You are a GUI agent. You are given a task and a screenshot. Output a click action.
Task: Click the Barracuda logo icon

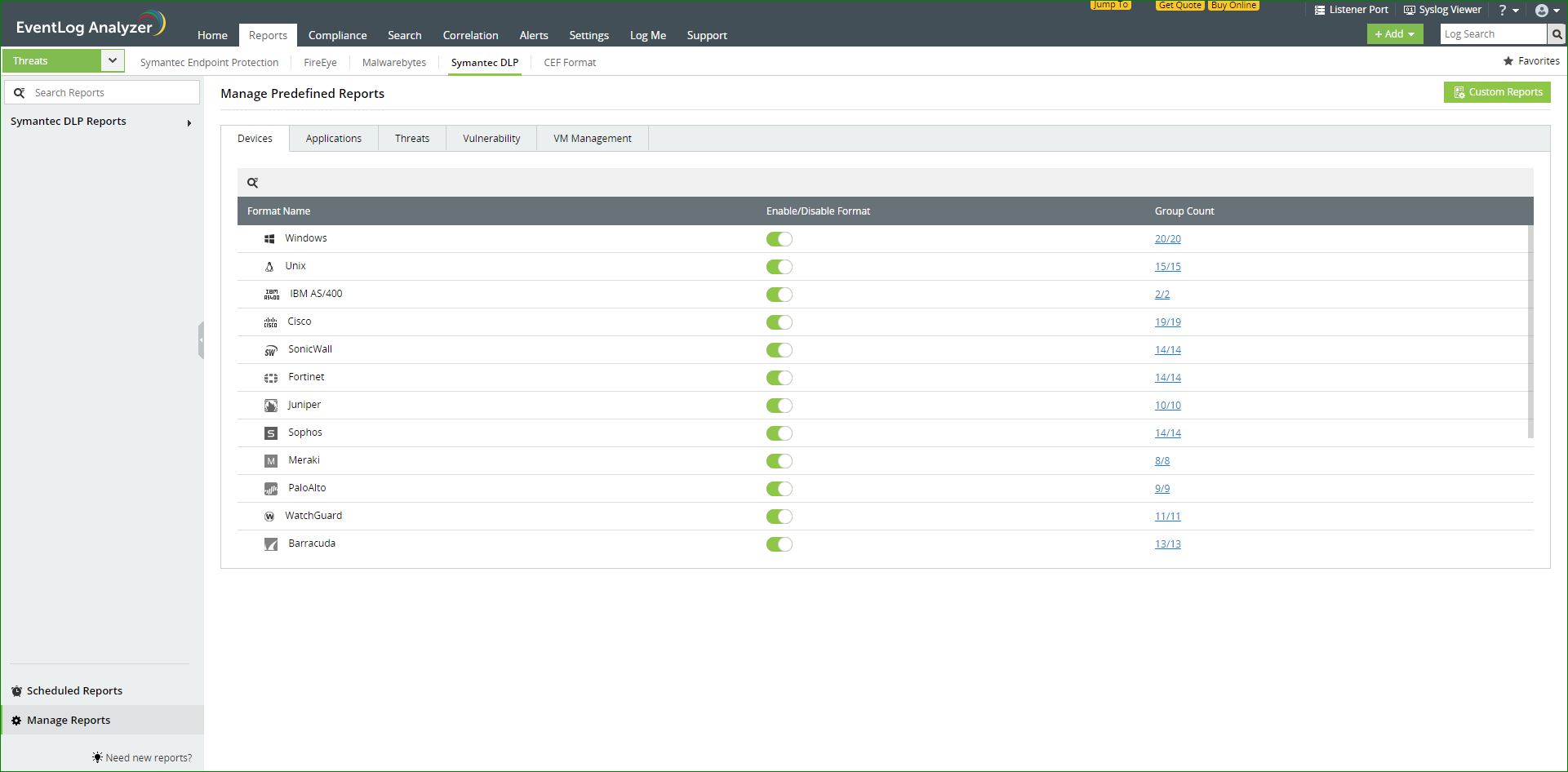[271, 544]
